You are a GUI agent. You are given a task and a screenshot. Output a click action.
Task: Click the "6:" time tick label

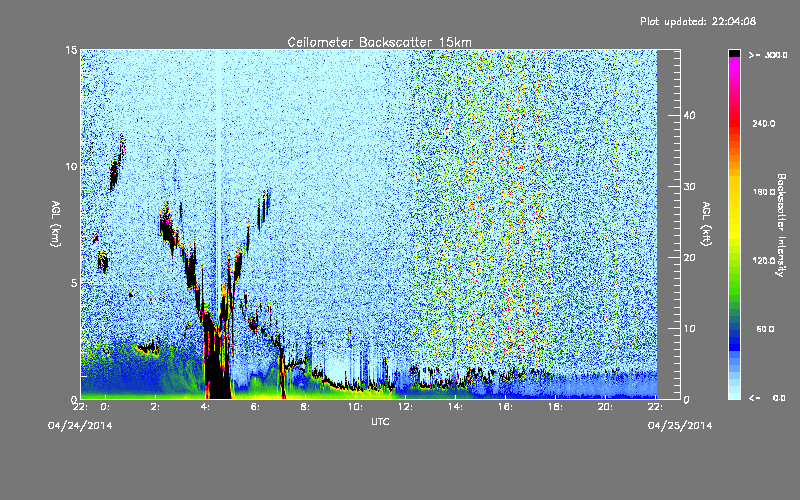click(255, 407)
